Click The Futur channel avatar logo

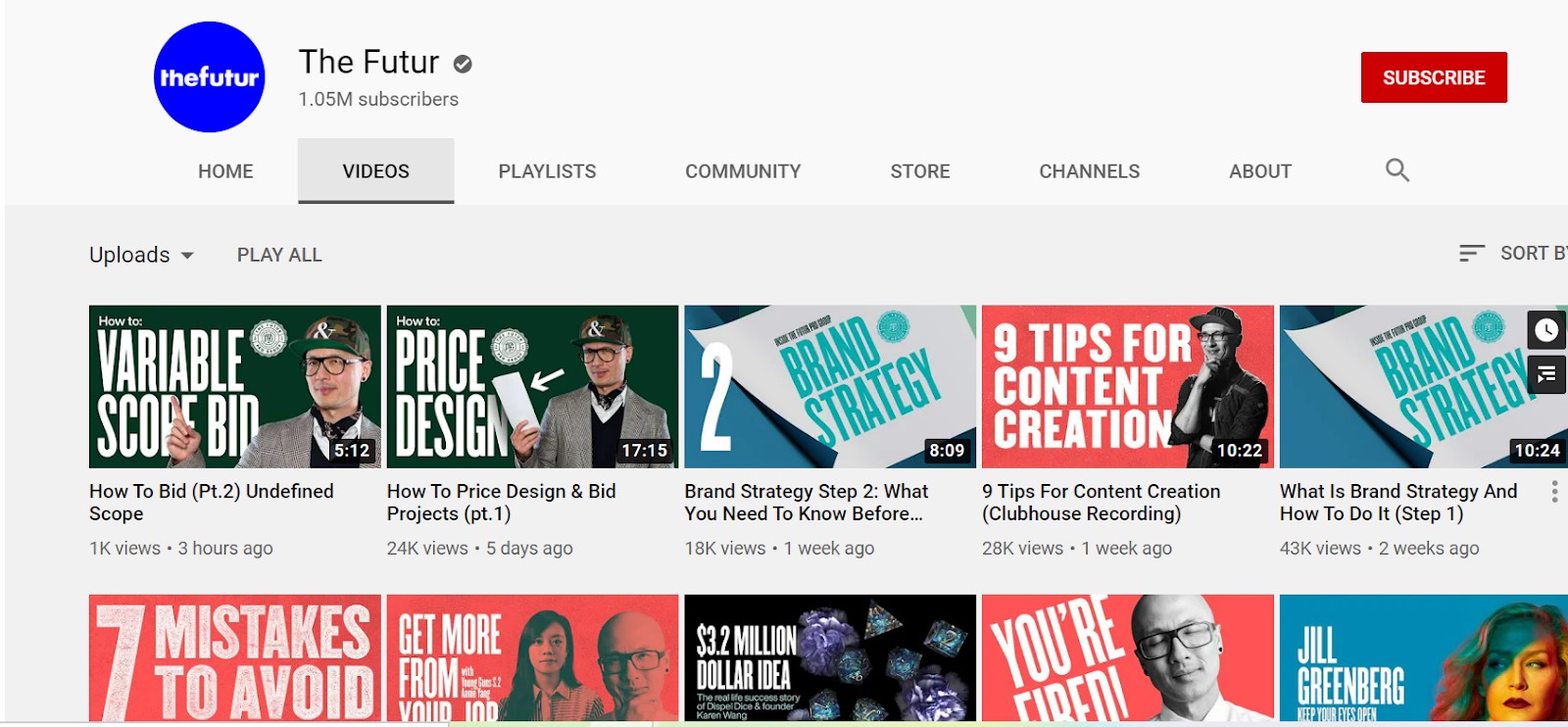click(210, 77)
